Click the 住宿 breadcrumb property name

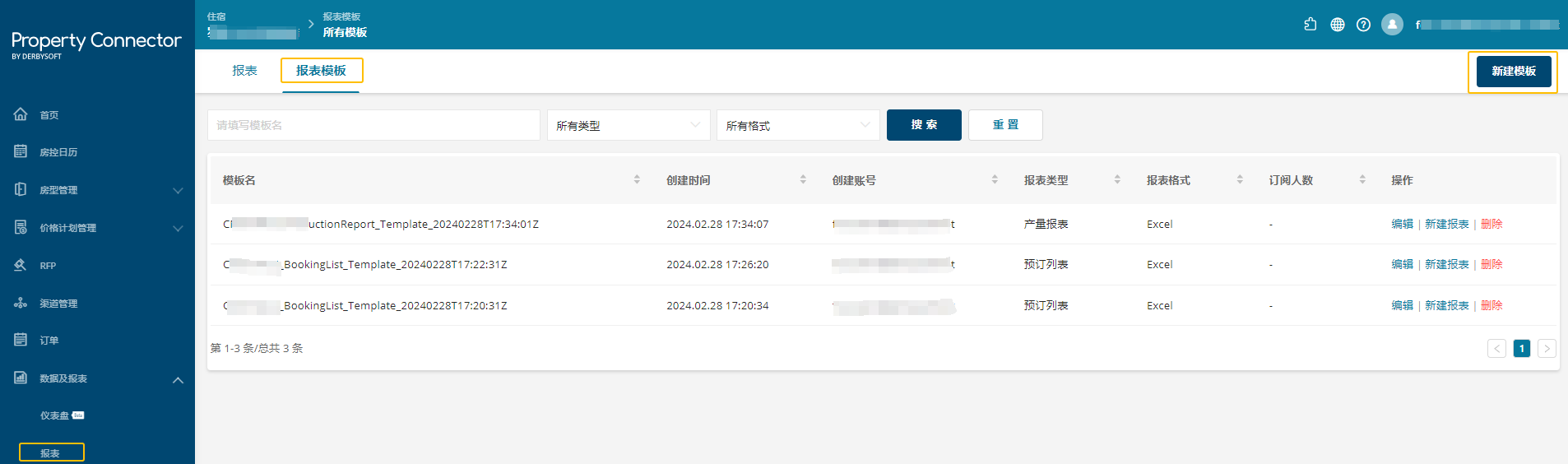coord(253,33)
